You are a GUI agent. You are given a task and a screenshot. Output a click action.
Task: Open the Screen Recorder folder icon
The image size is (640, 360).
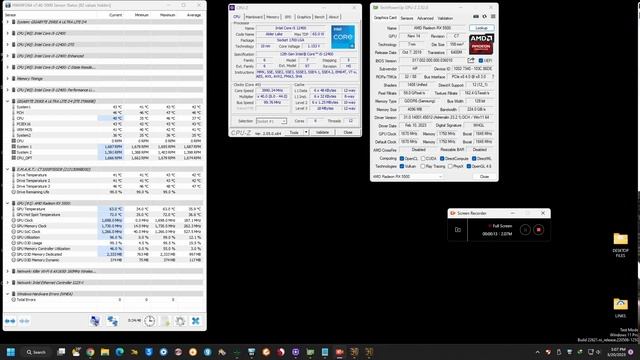(x=458, y=230)
